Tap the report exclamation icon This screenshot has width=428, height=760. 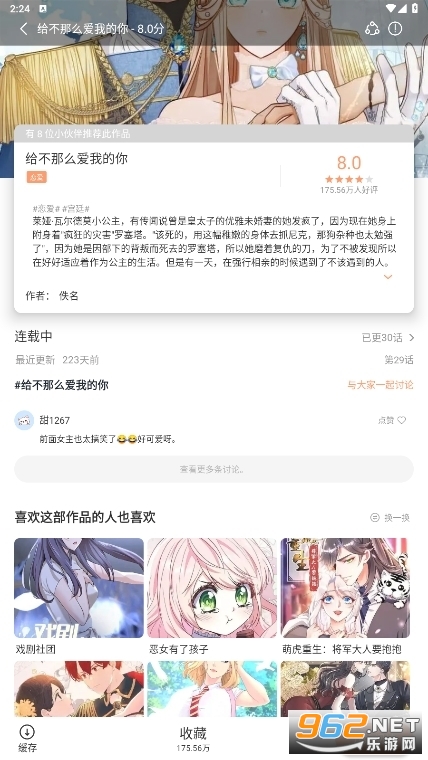tap(395, 29)
